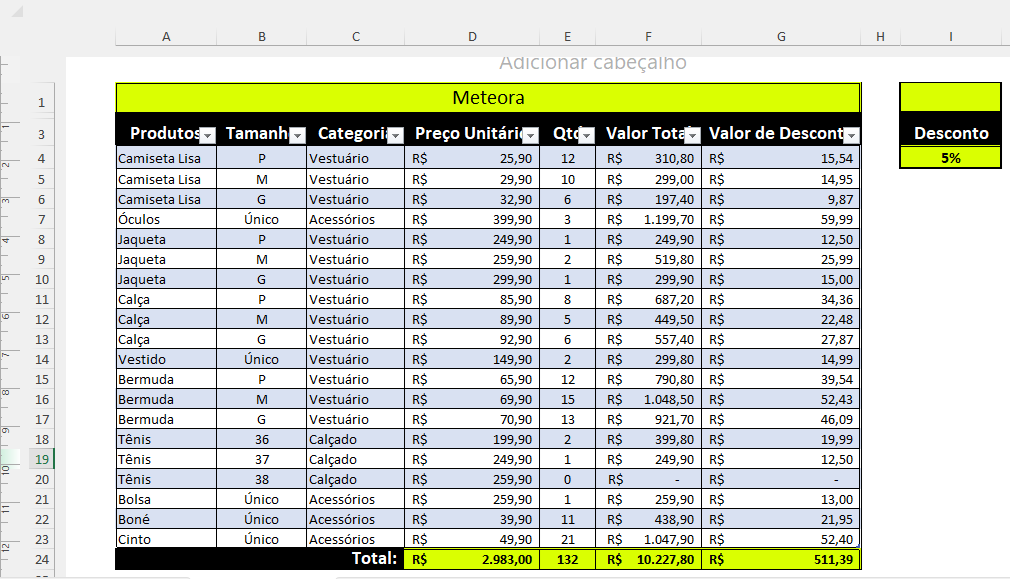Select size cell 38 for Tênis
The height and width of the screenshot is (579, 1010).
pyautogui.click(x=262, y=479)
